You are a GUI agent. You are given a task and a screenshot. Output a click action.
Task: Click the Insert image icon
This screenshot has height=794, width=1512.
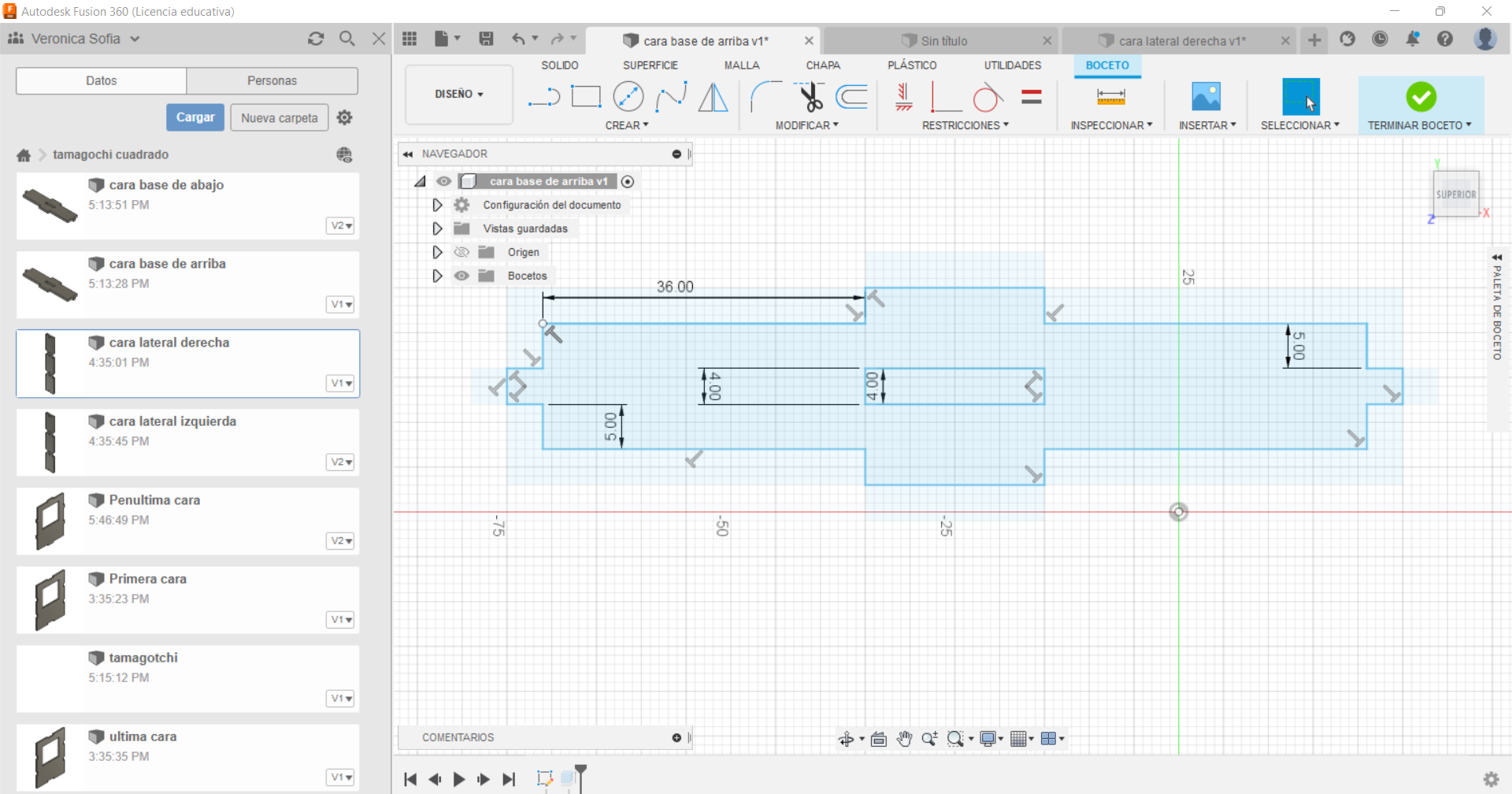(1206, 97)
